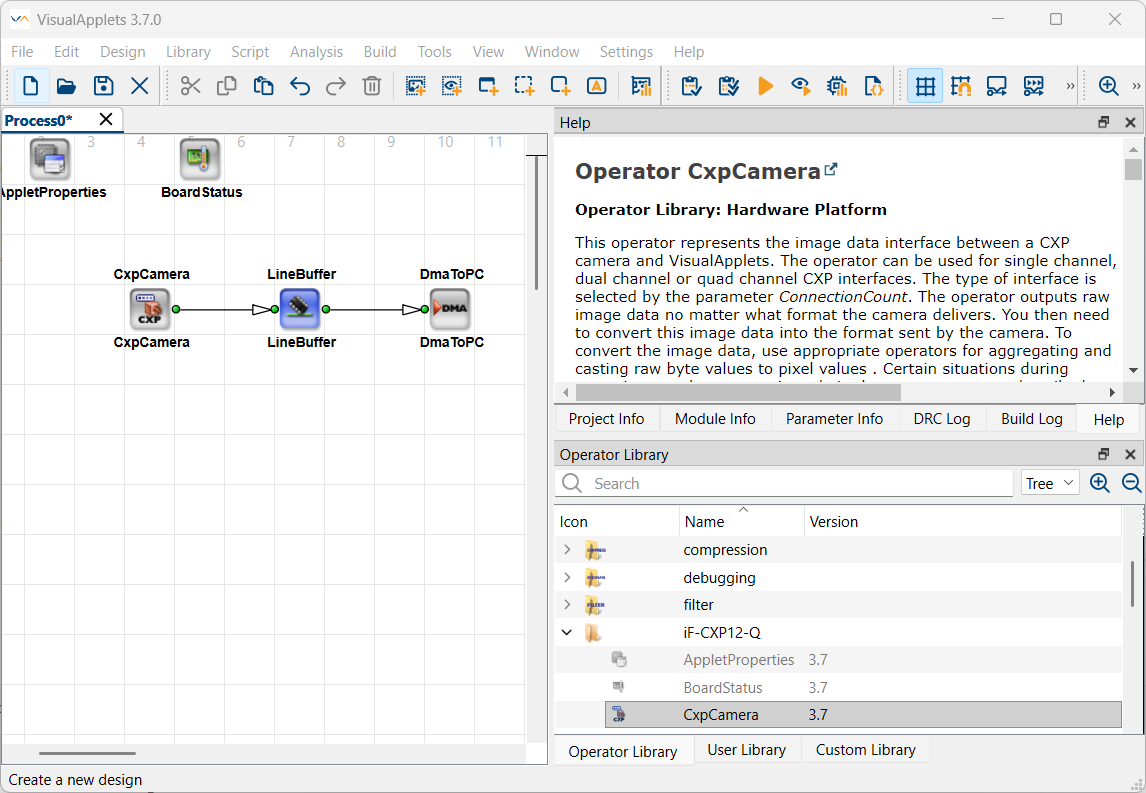Save the design with the floppy icon
Image resolution: width=1146 pixels, height=793 pixels.
103,86
